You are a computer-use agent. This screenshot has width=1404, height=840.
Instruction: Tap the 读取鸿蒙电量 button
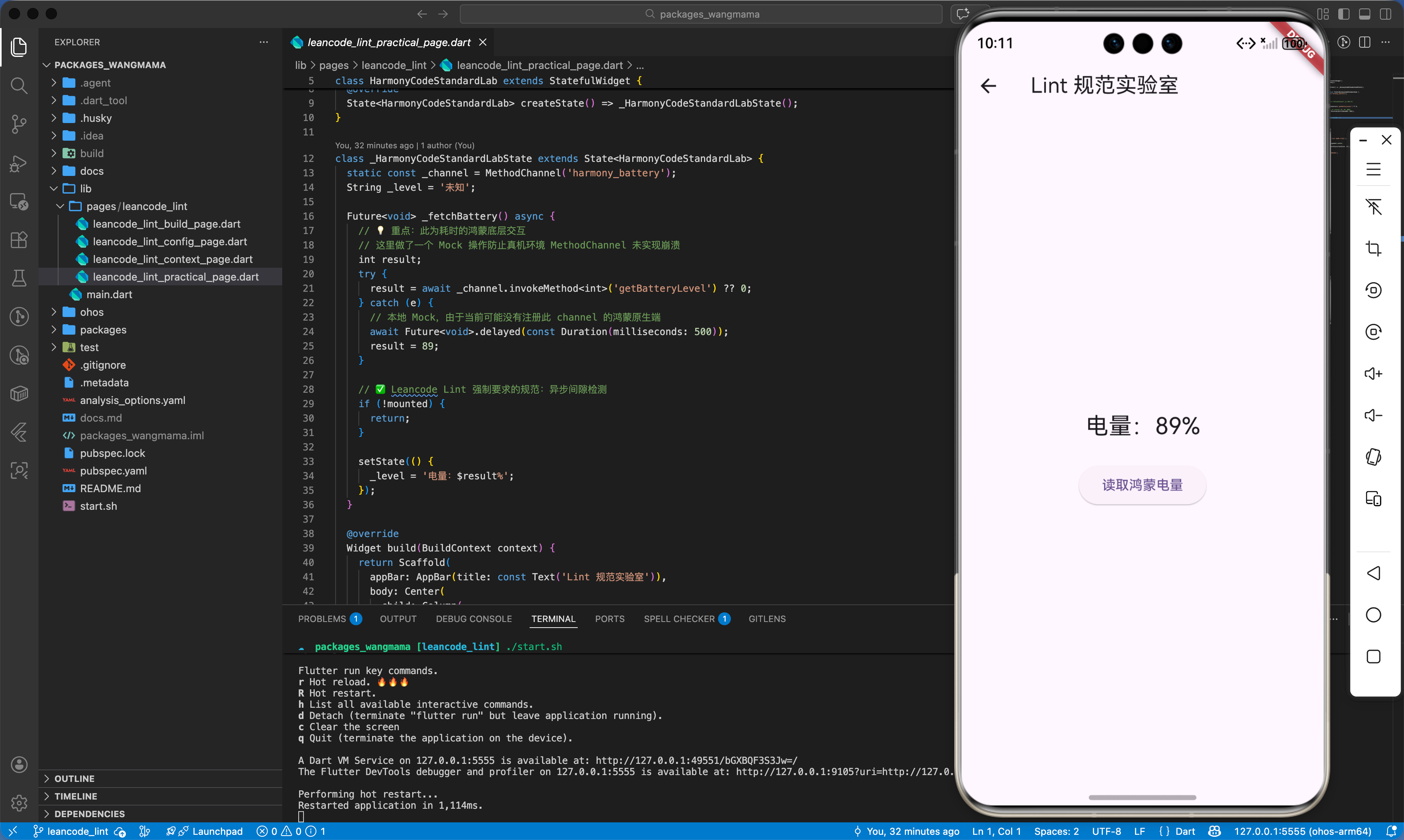tap(1142, 485)
